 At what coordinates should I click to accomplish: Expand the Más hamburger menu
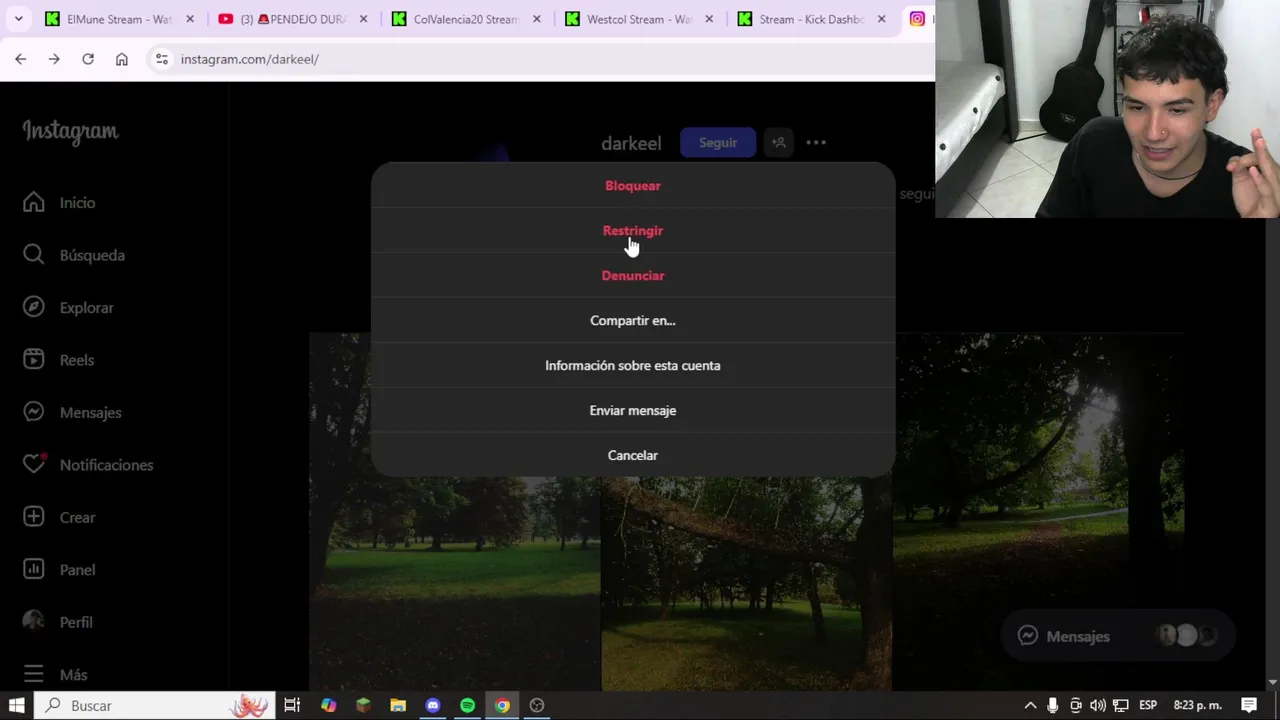pyautogui.click(x=34, y=674)
